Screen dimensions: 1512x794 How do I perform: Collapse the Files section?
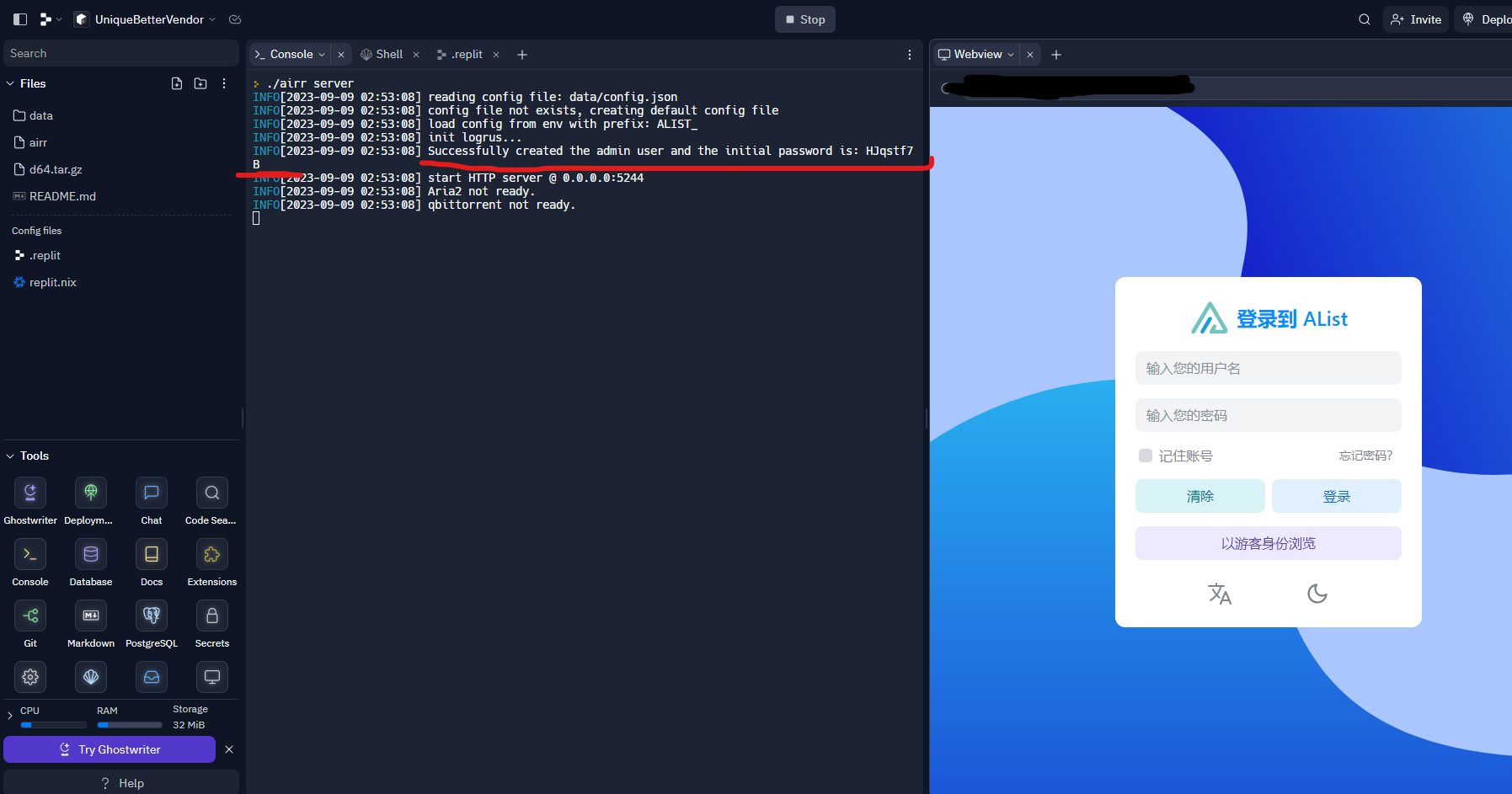(x=10, y=83)
